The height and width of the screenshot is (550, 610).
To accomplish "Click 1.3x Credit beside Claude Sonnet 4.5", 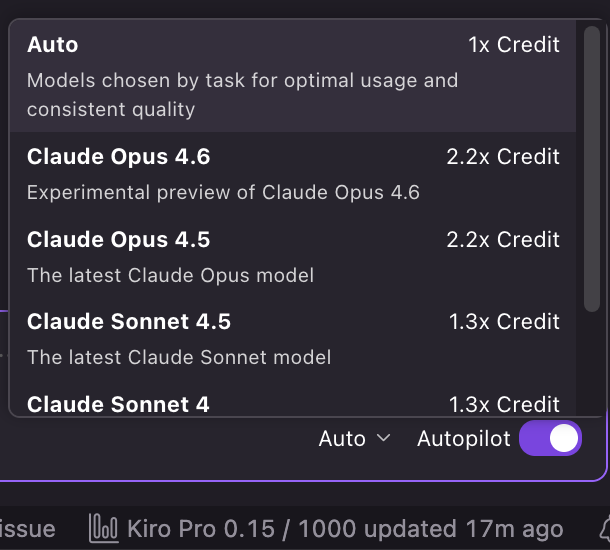I will pos(504,322).
